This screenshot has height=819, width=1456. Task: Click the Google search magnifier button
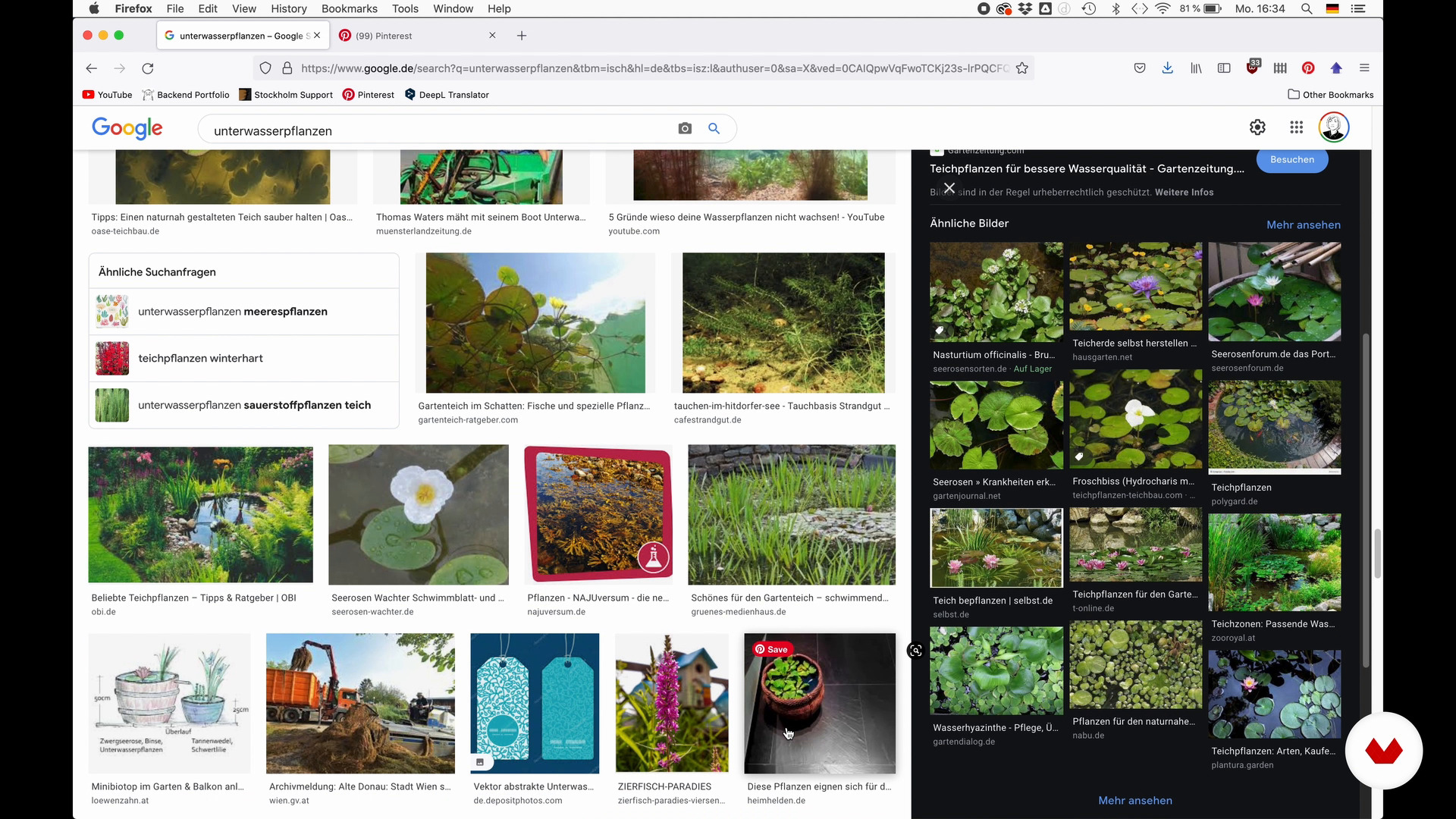(714, 129)
